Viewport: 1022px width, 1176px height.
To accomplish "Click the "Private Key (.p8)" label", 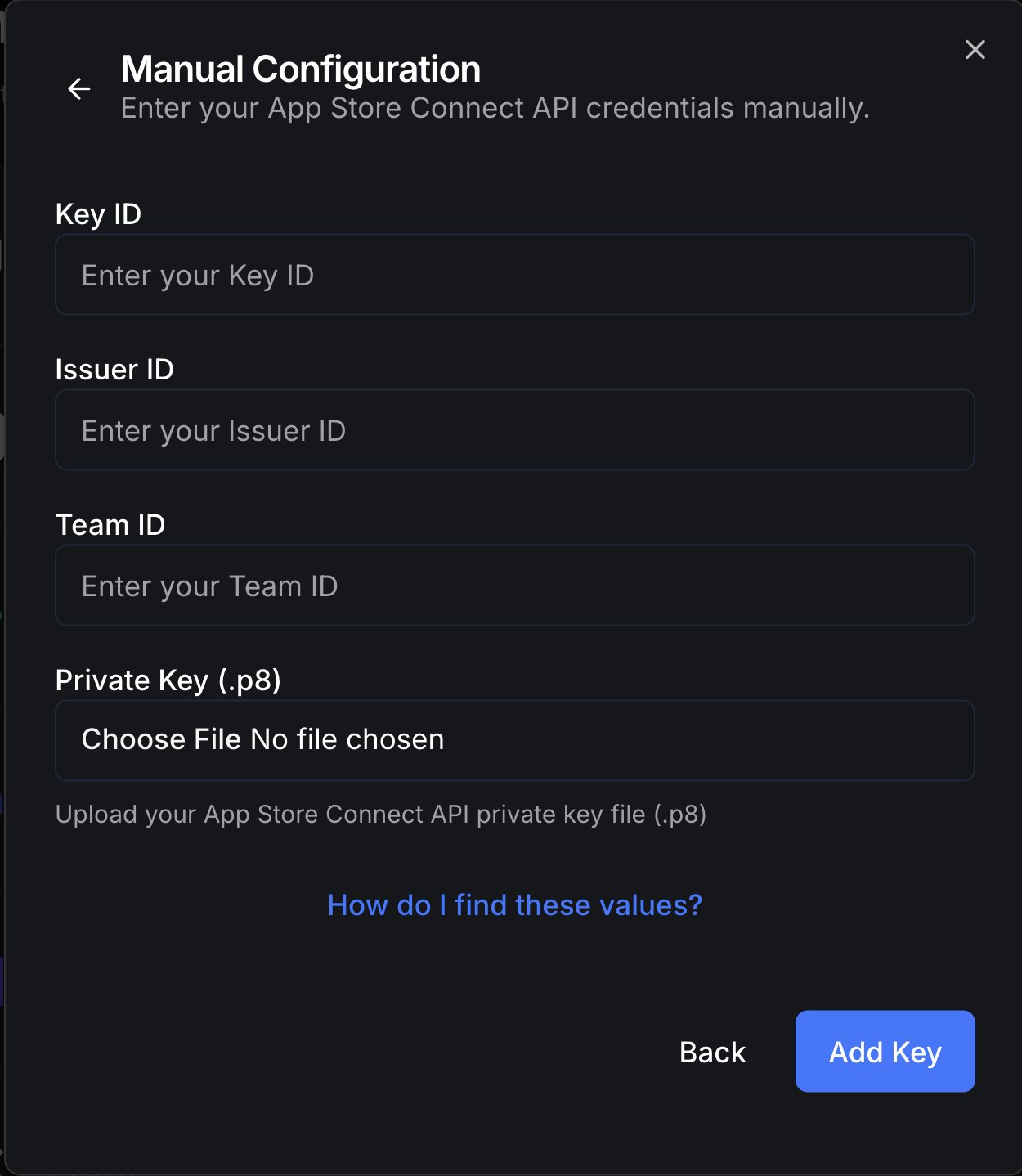I will 168,680.
